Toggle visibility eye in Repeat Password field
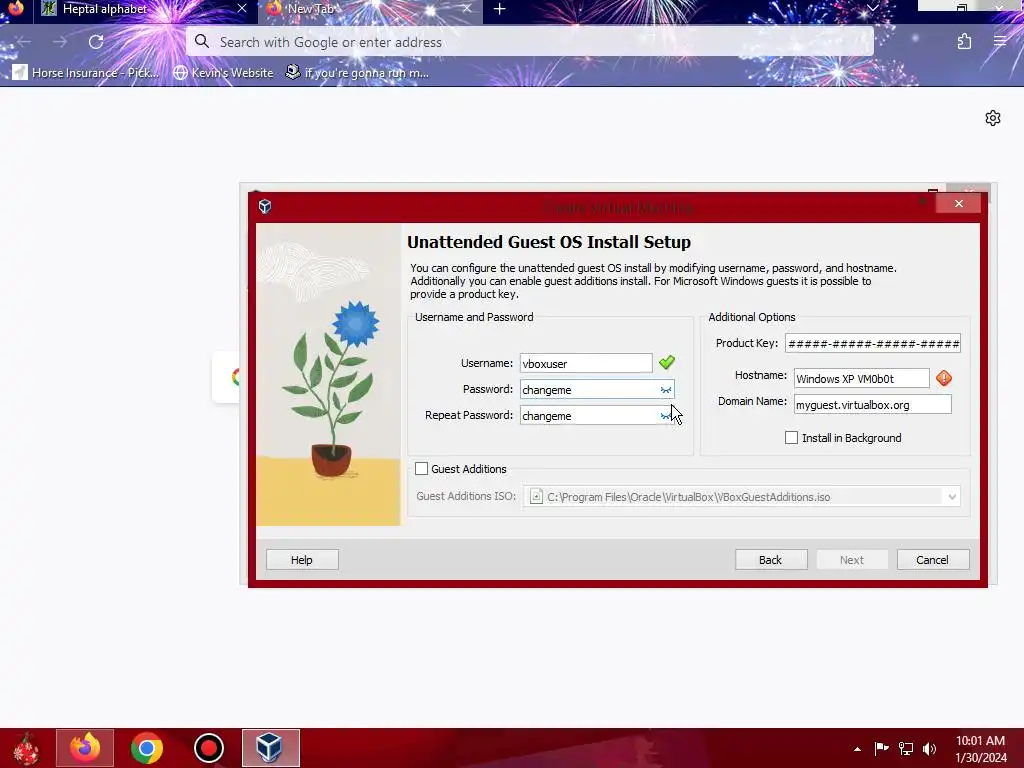The height and width of the screenshot is (768, 1024). tap(665, 416)
